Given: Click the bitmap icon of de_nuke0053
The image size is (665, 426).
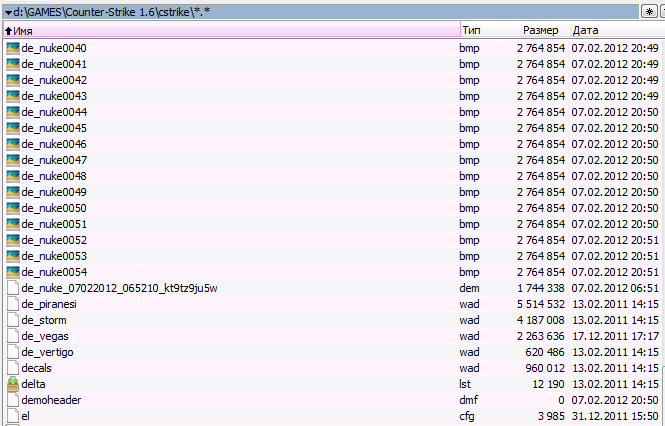Looking at the screenshot, I should click(13, 256).
